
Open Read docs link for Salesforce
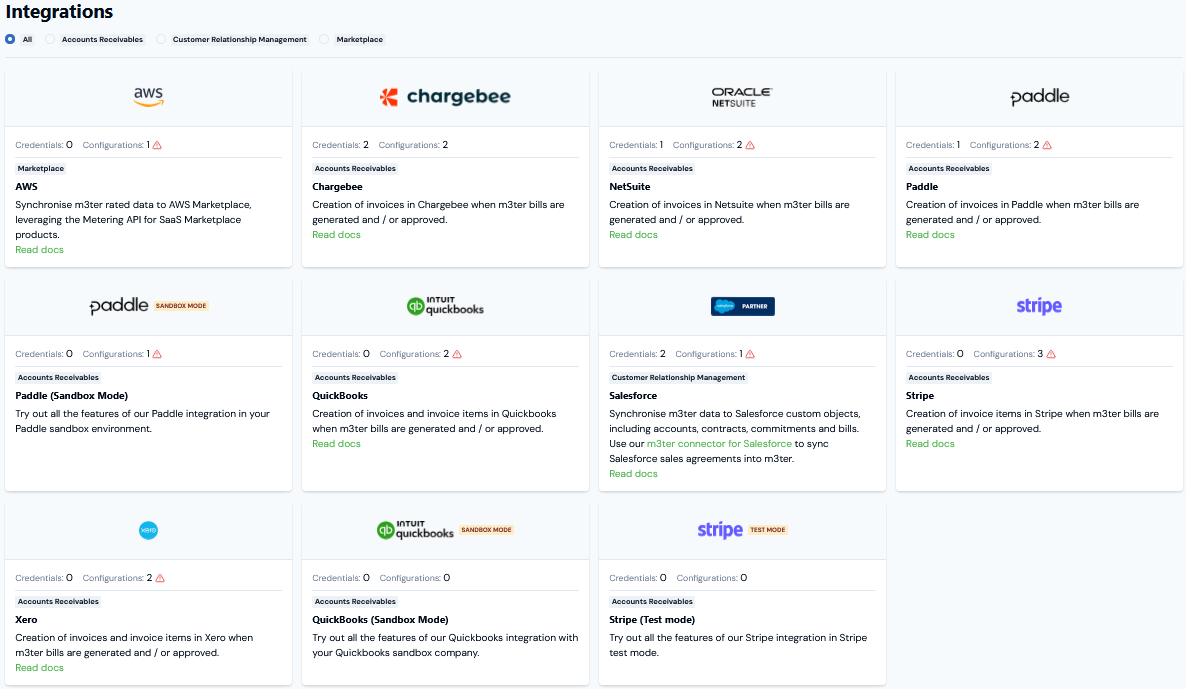633,473
